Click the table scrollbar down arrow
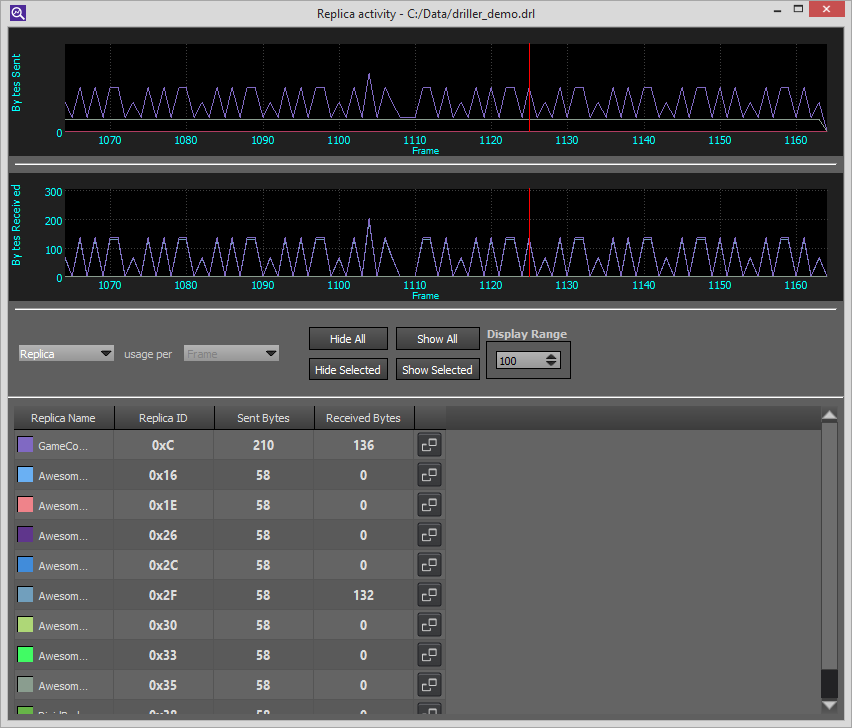The width and height of the screenshot is (852, 728). point(828,705)
